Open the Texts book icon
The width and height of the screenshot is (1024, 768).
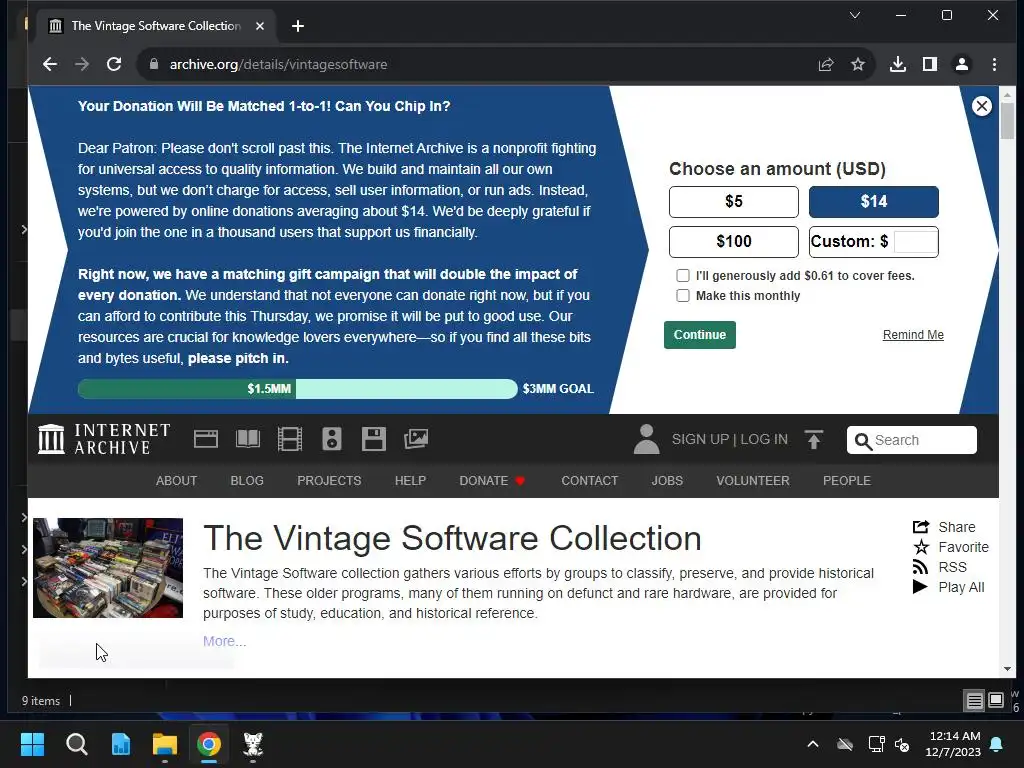coord(248,439)
